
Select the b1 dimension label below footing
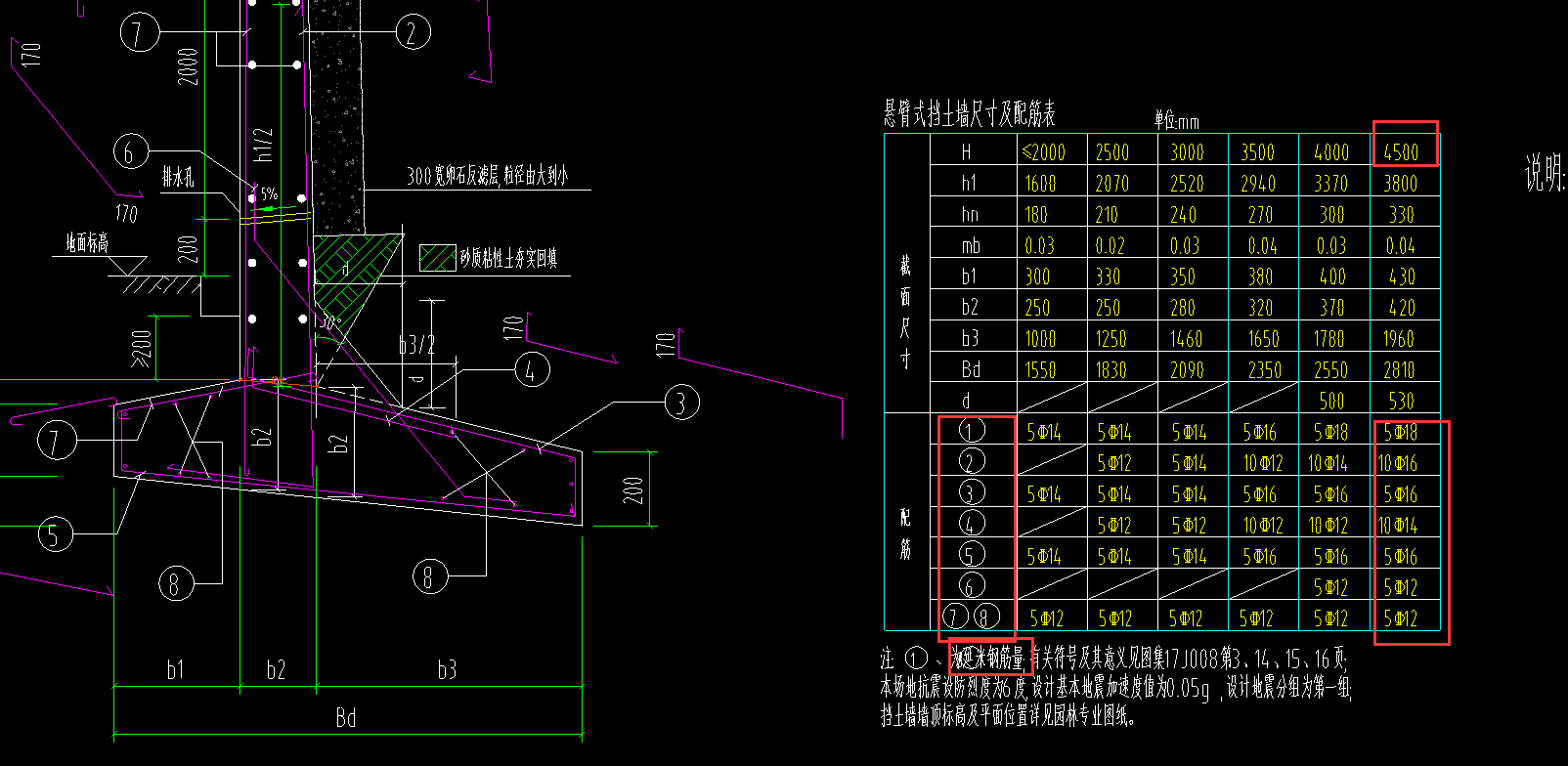175,670
